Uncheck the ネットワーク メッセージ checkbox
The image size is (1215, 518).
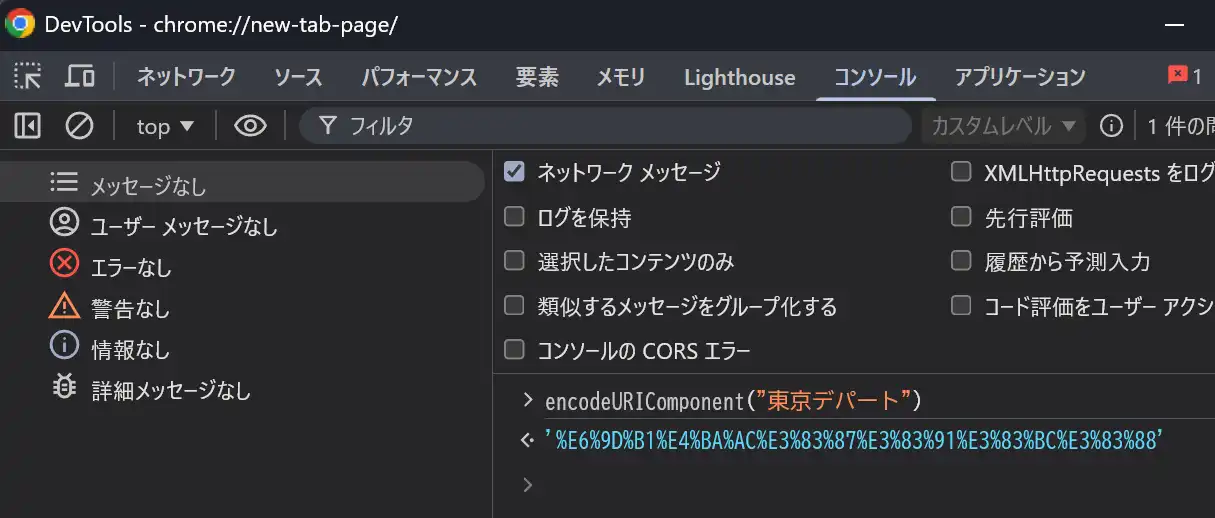click(x=514, y=172)
